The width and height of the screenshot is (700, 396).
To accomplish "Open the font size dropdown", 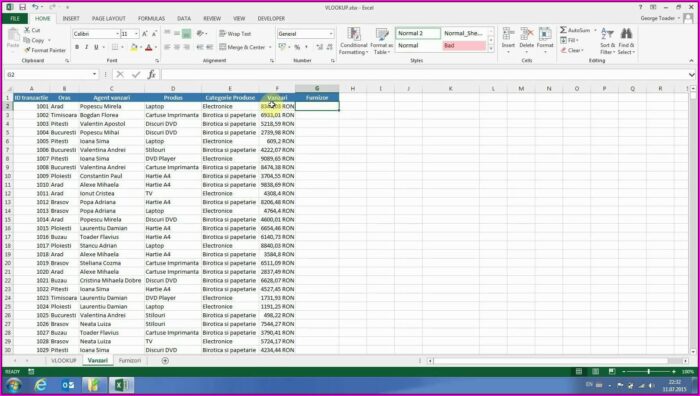I will [x=136, y=34].
